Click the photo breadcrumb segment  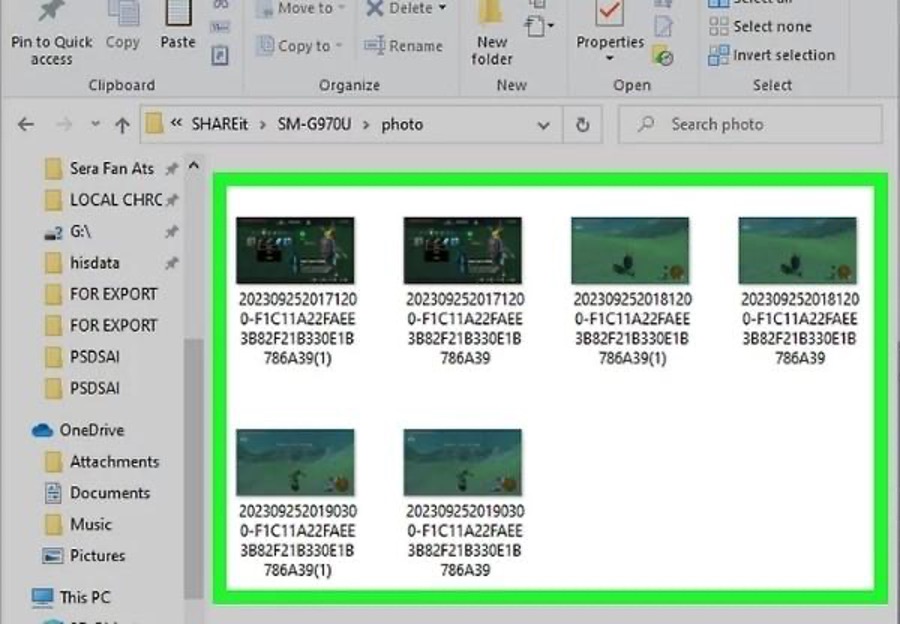pos(402,125)
